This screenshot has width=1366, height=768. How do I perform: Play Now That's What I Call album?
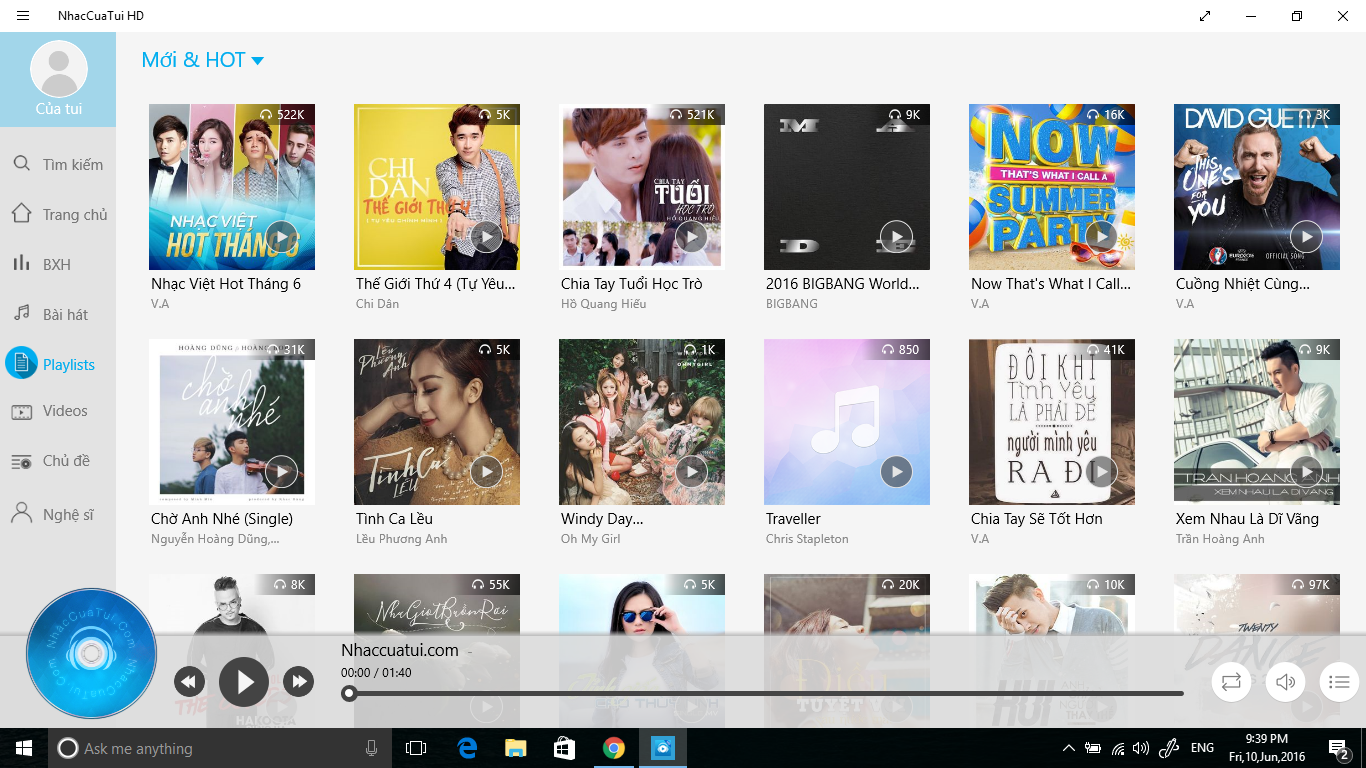pyautogui.click(x=1102, y=237)
